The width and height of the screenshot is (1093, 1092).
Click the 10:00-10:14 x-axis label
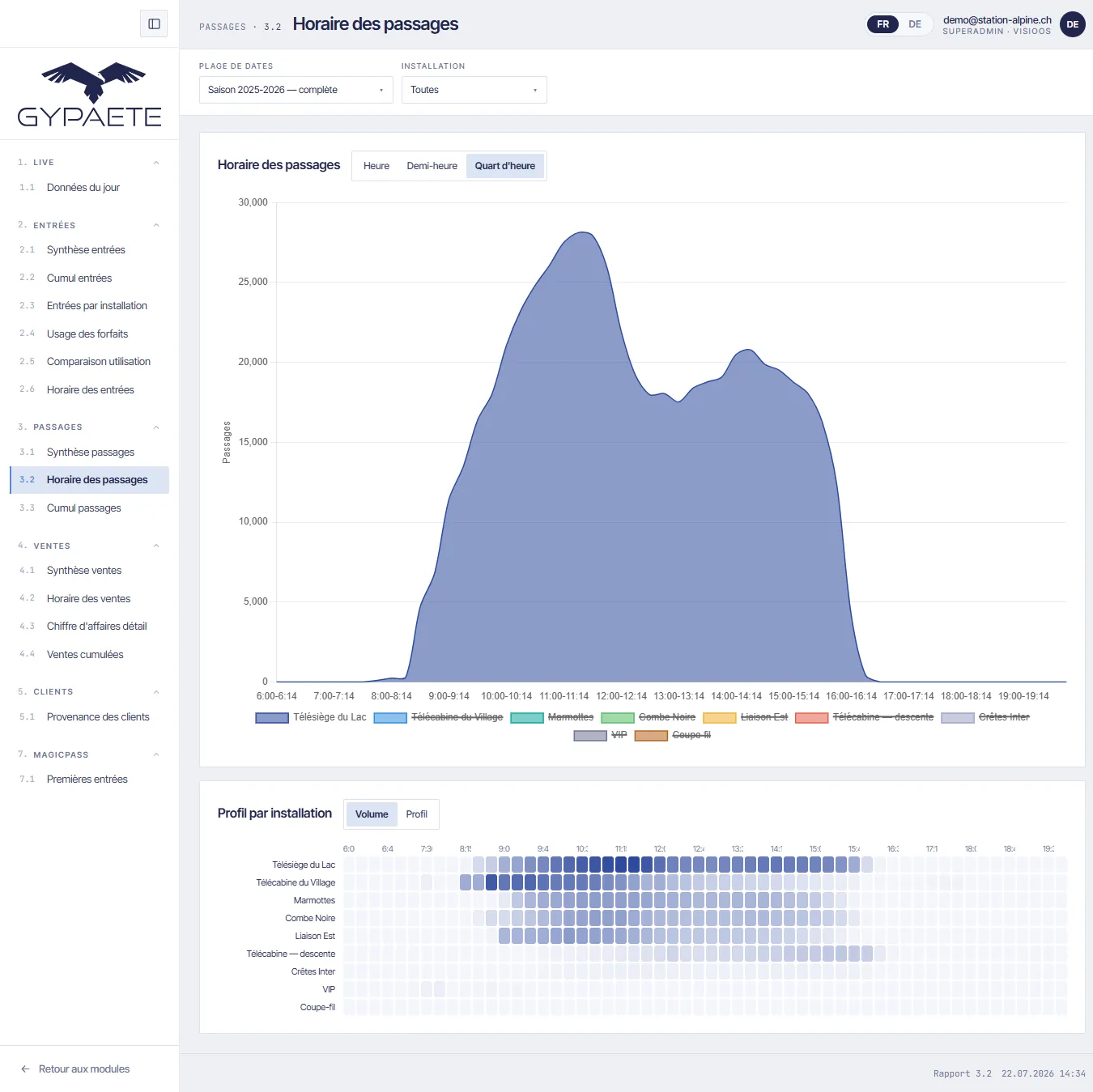coord(507,696)
